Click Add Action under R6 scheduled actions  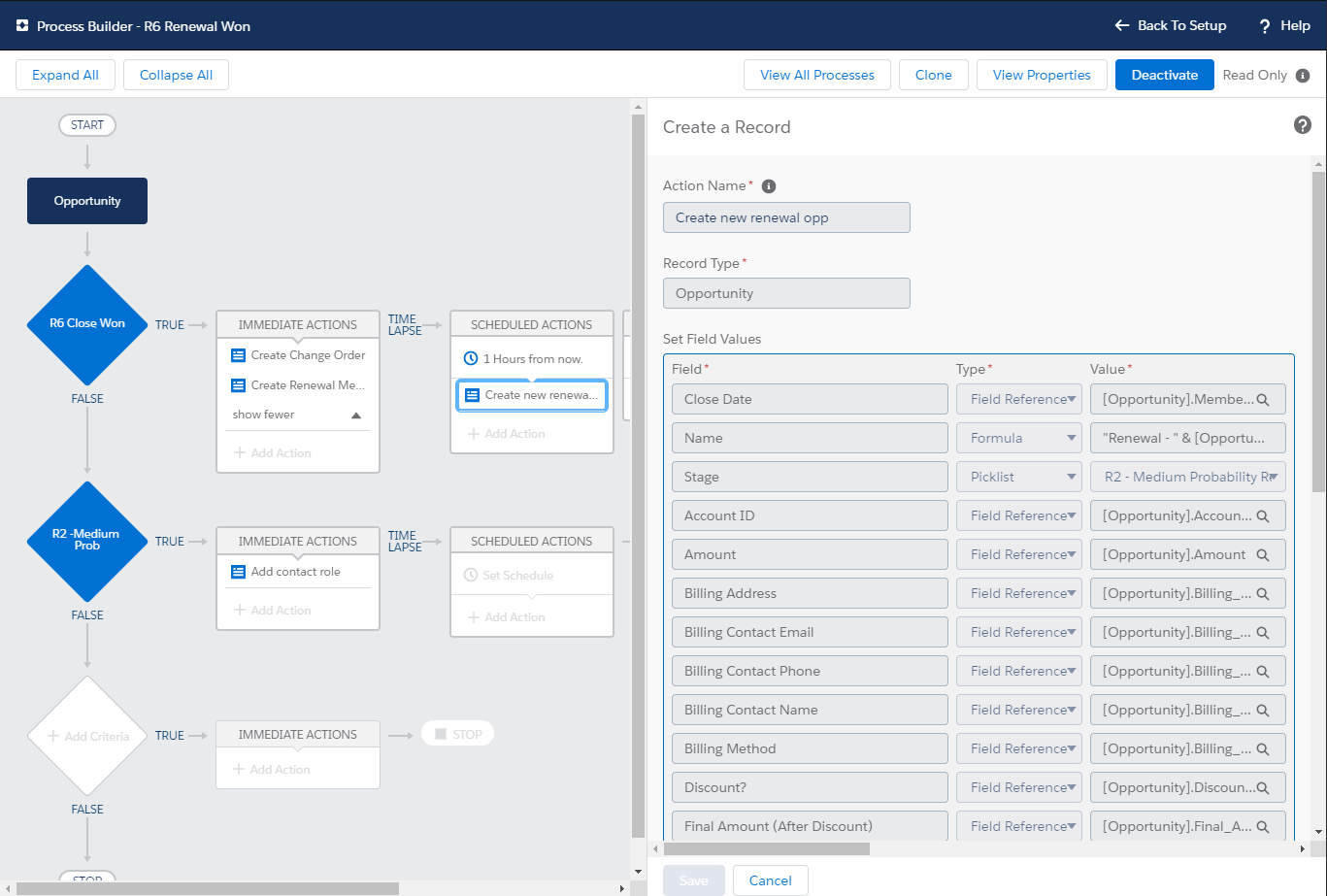[507, 434]
